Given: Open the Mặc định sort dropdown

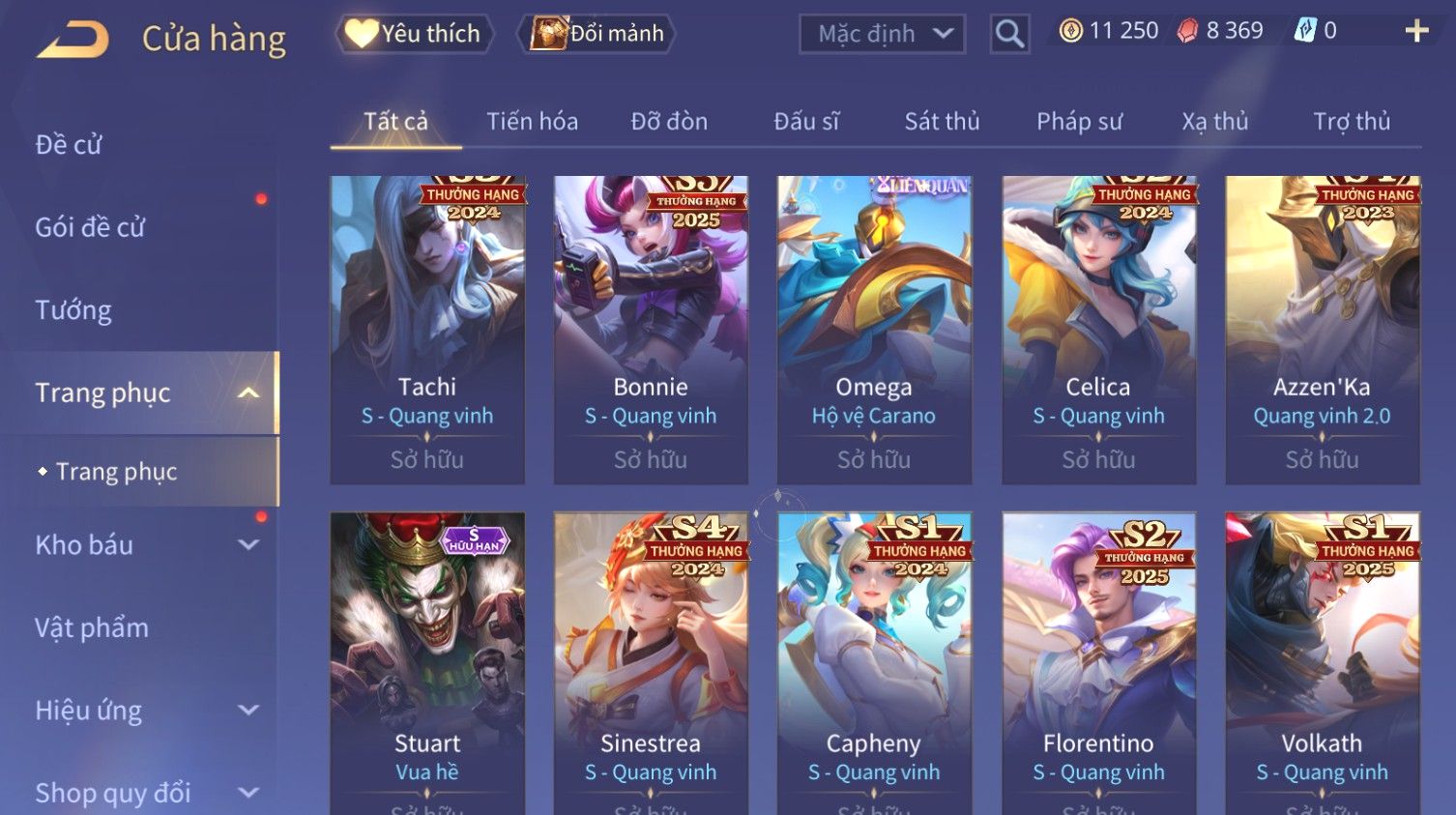Looking at the screenshot, I should click(882, 34).
